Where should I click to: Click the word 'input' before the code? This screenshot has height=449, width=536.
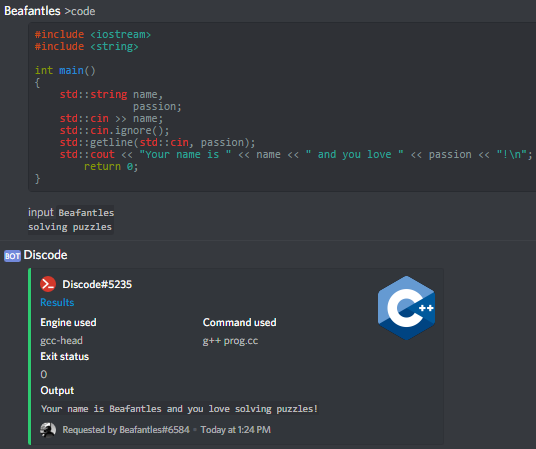[x=41, y=212]
